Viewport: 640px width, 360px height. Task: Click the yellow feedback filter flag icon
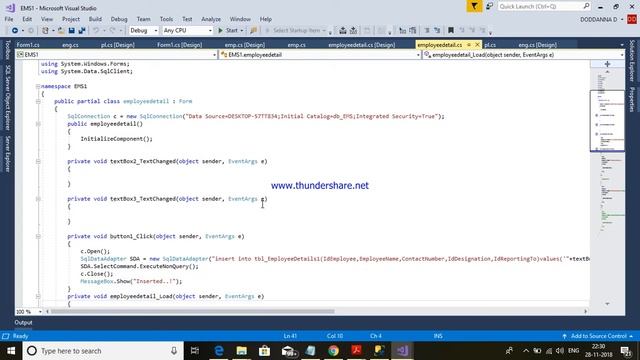[474, 6]
